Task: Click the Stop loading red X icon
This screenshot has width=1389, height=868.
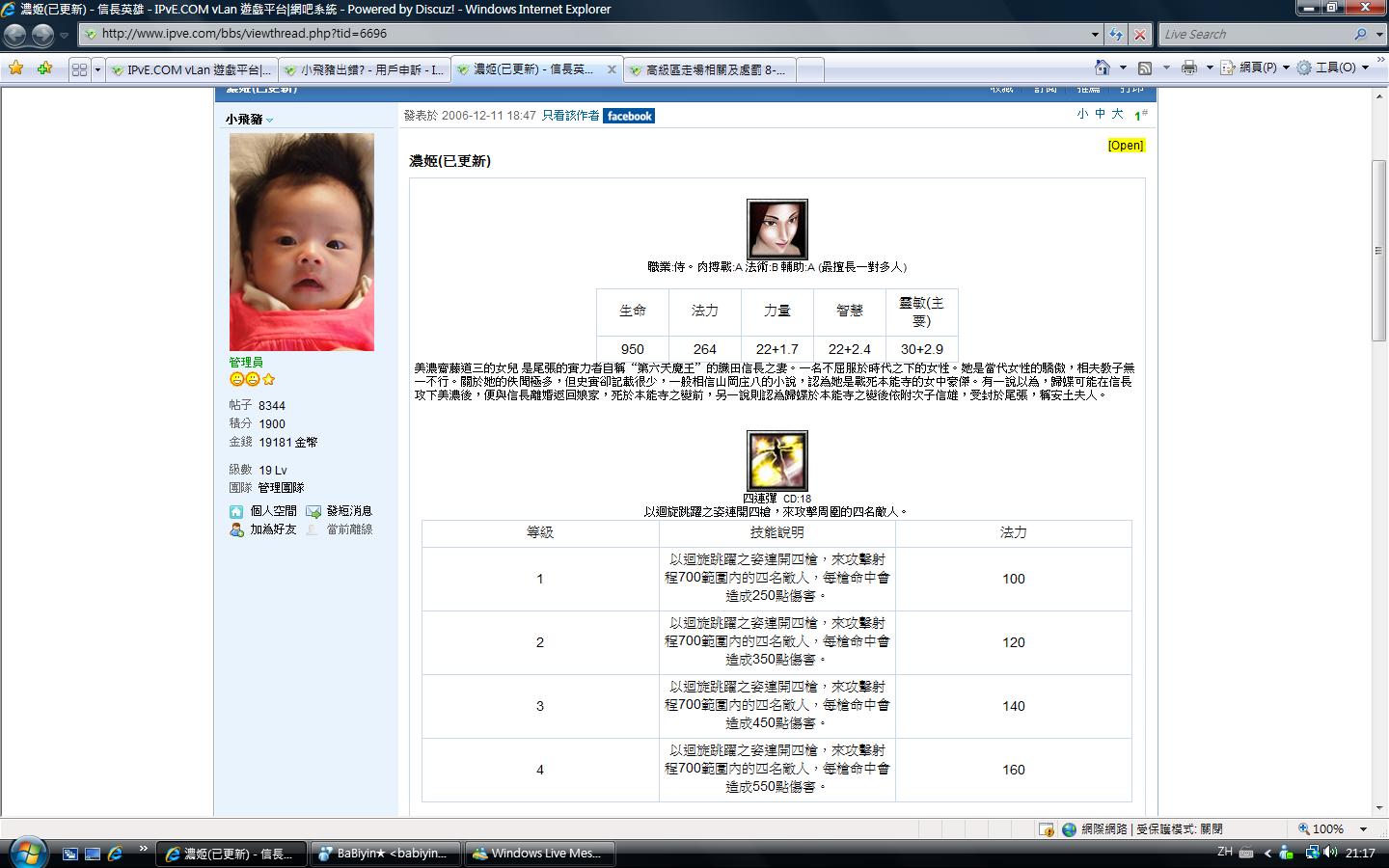Action: coord(1139,34)
